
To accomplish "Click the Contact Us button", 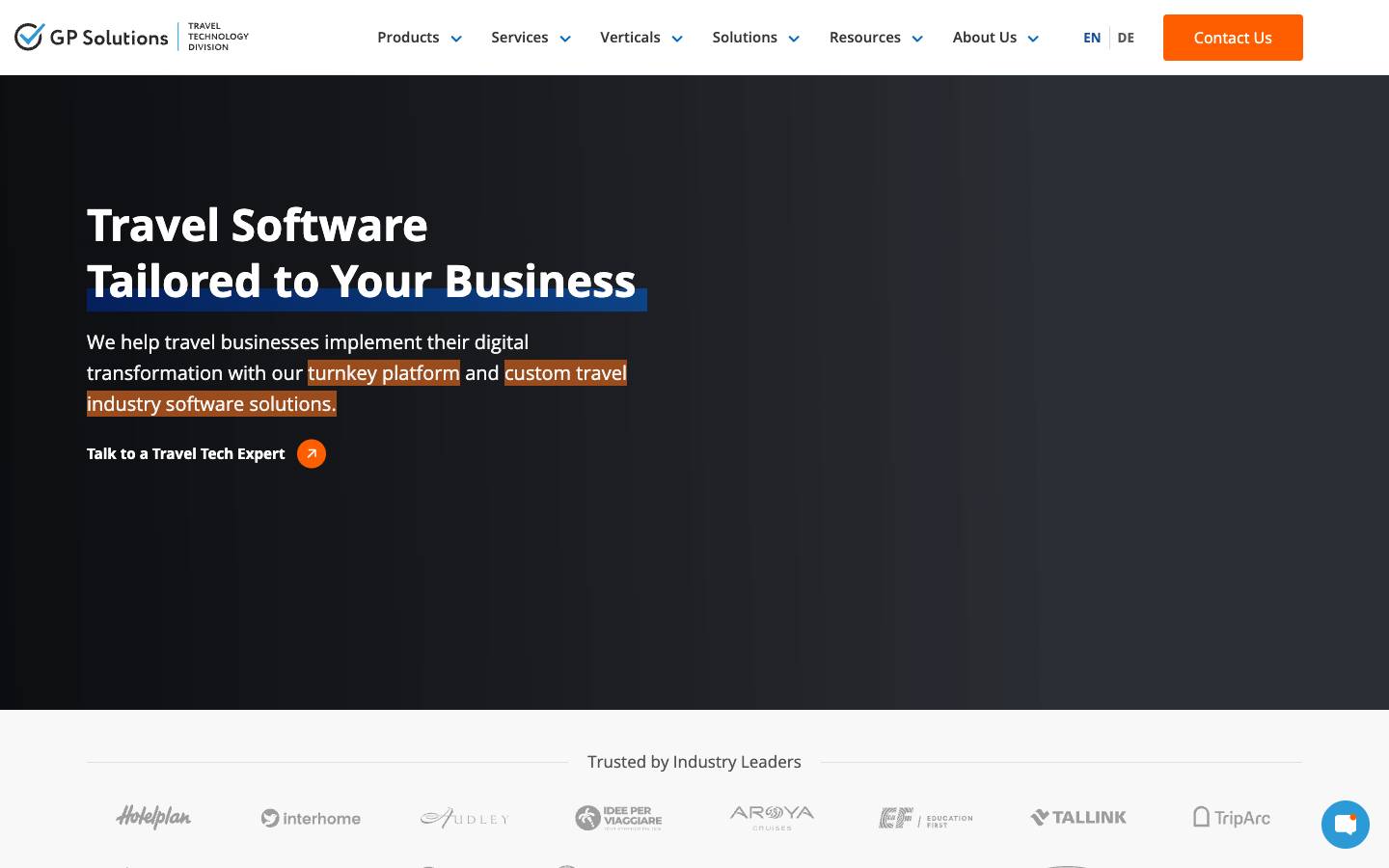I will tap(1233, 38).
